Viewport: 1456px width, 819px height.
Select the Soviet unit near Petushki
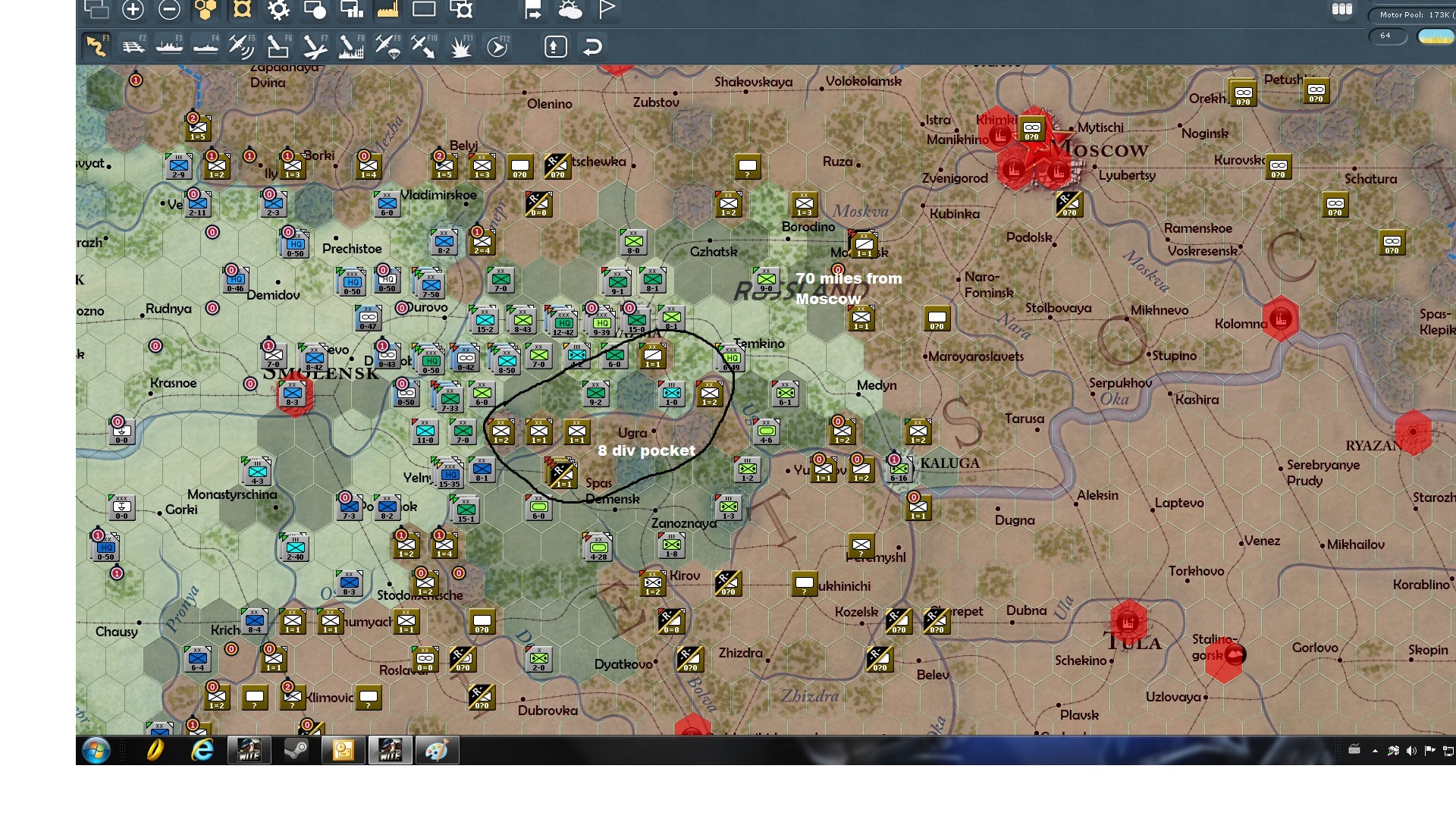(x=1316, y=91)
